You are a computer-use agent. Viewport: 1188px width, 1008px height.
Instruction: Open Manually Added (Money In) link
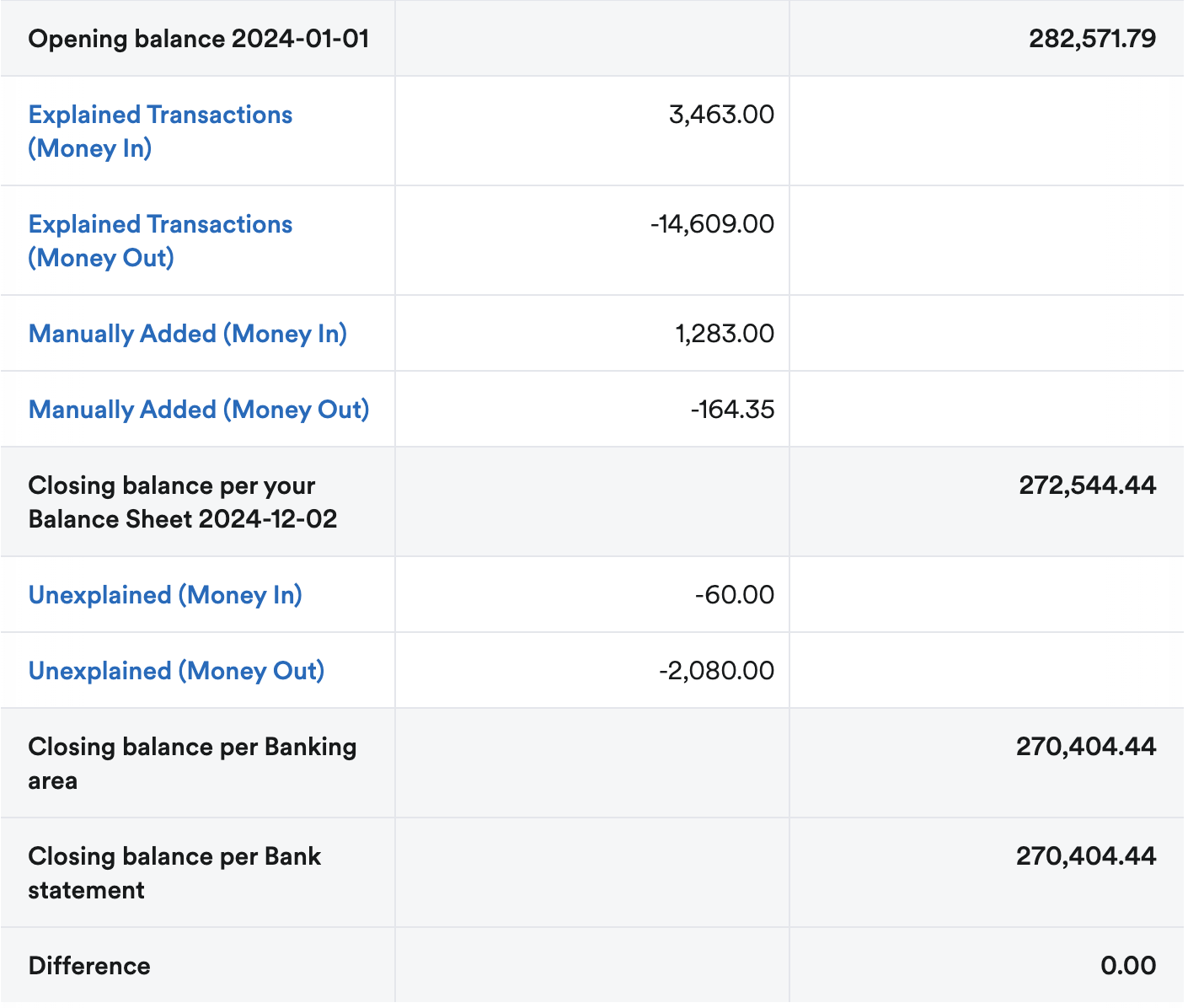coord(188,334)
